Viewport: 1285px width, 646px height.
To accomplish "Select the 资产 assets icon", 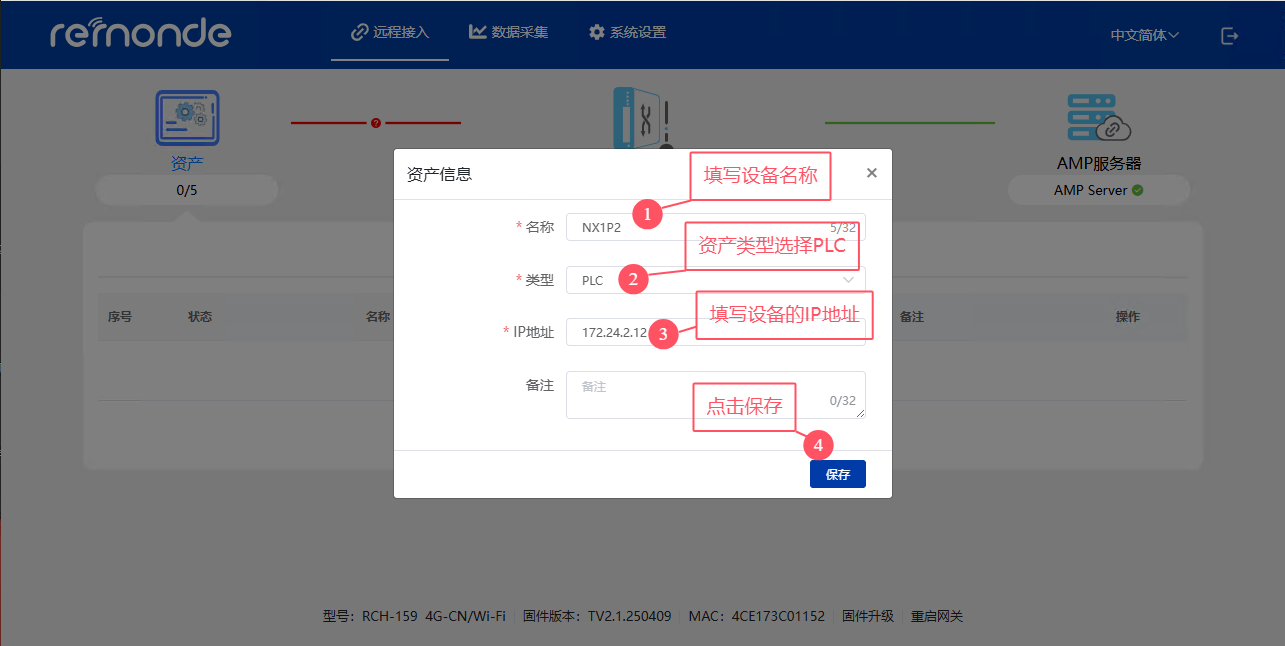I will (x=187, y=118).
